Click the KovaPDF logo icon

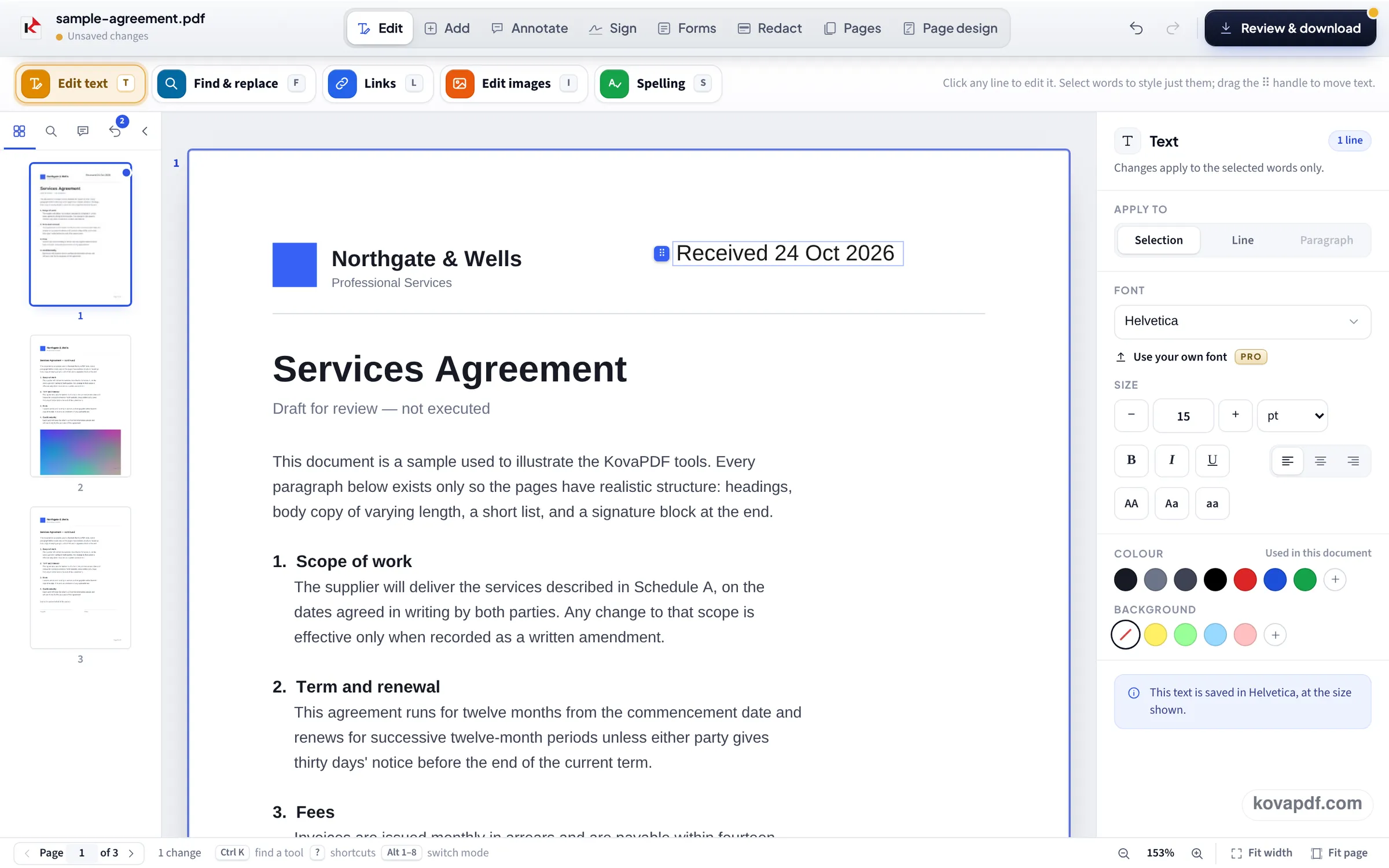click(x=31, y=27)
